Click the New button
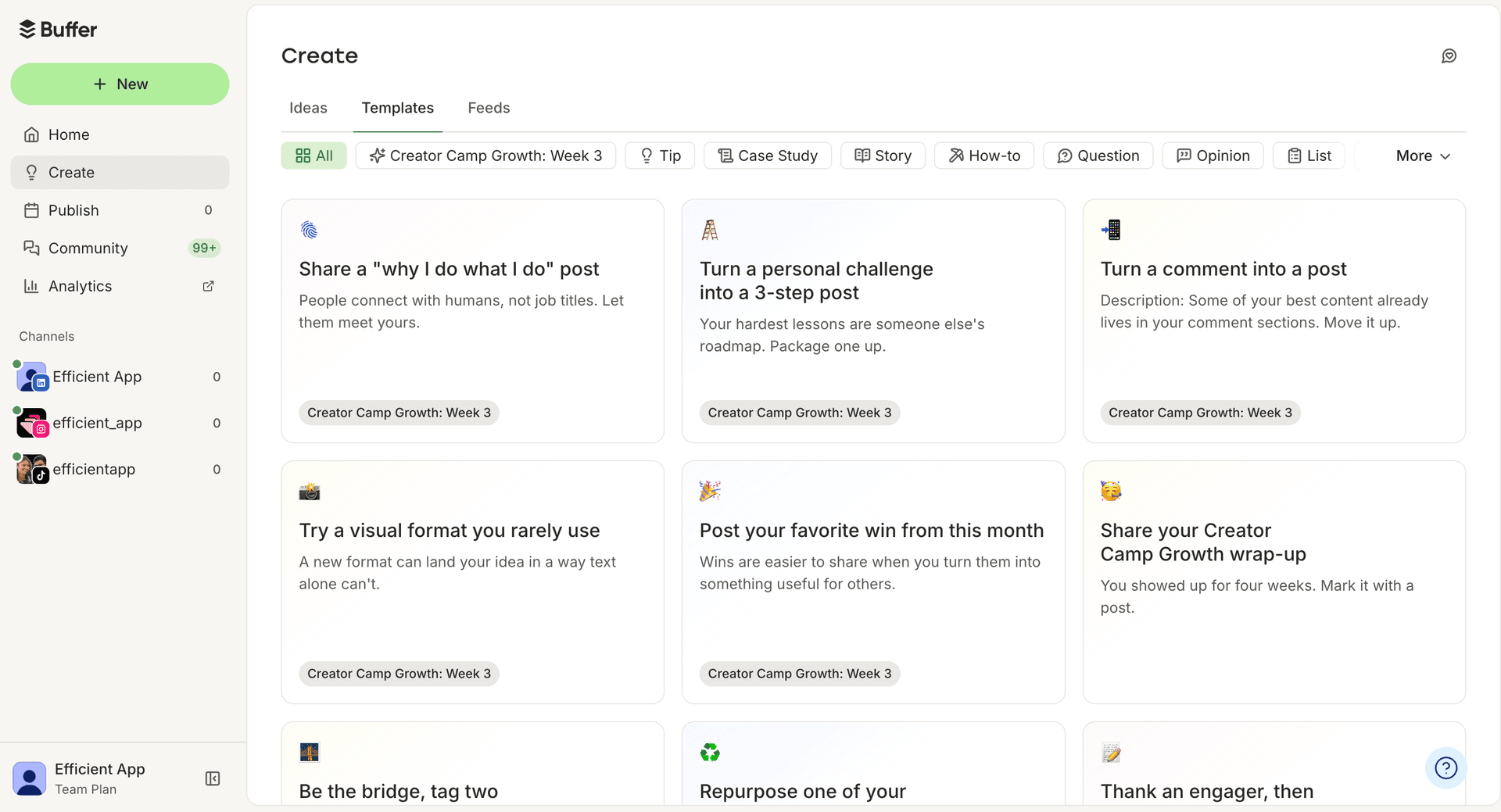Image resolution: width=1501 pixels, height=812 pixels. pos(120,84)
